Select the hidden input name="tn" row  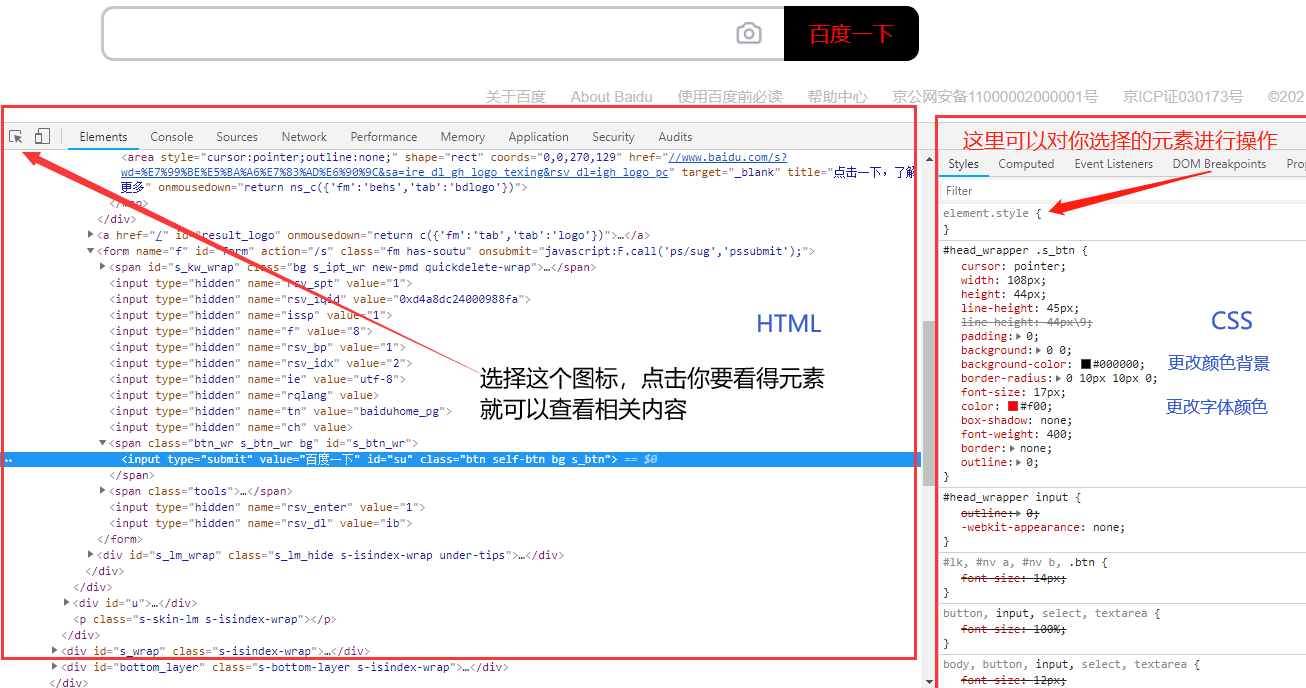[280, 411]
